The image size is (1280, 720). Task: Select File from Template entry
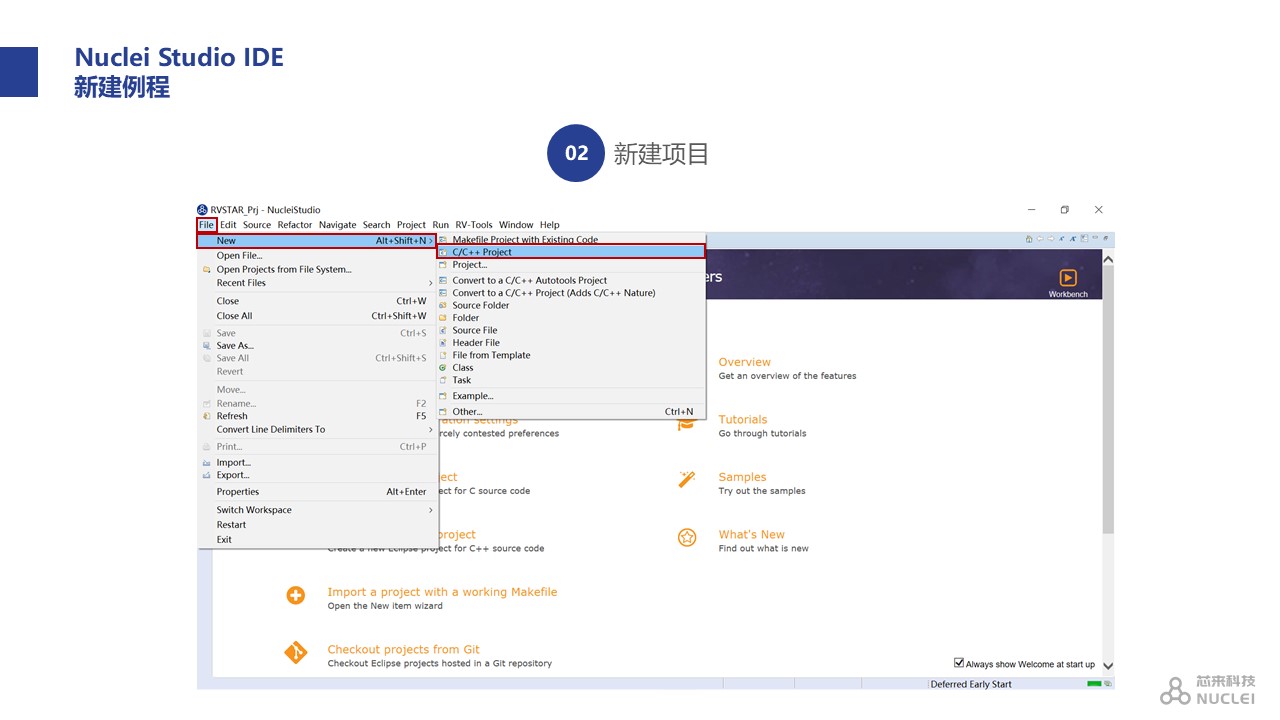click(571, 355)
